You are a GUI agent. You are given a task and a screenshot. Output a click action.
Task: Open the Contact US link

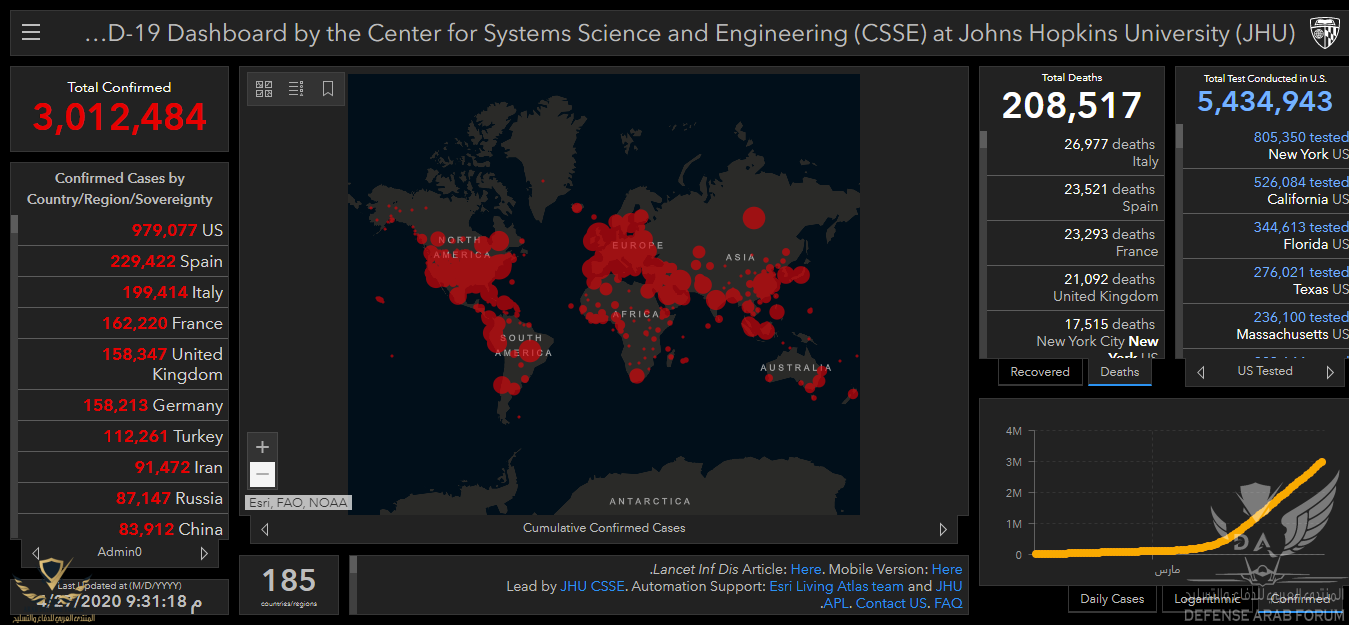[x=891, y=603]
